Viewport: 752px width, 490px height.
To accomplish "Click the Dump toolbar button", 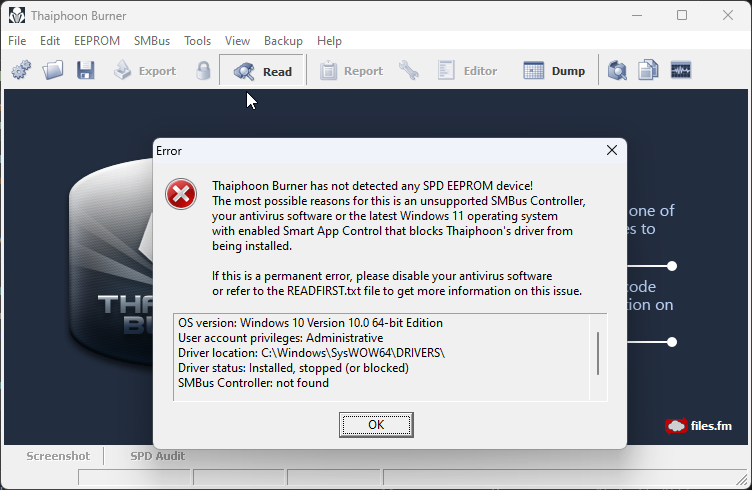I will pyautogui.click(x=554, y=70).
